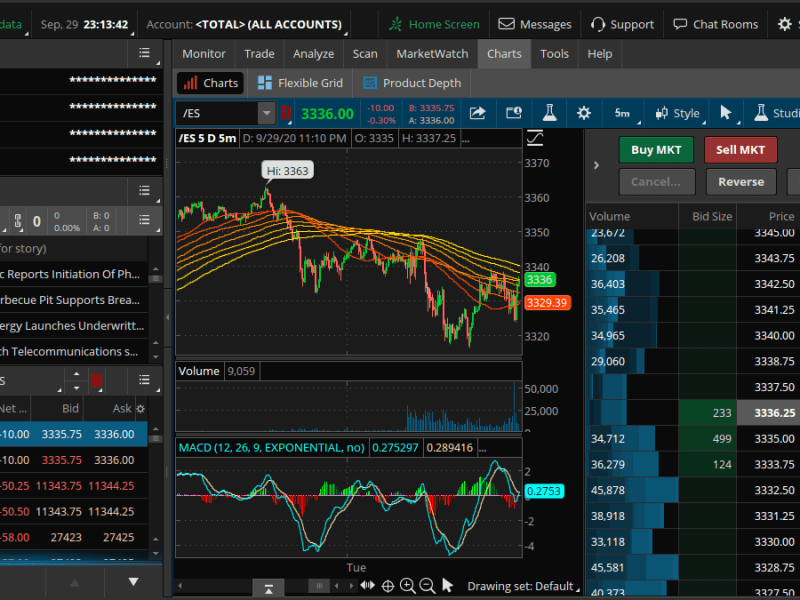
Task: Click the Reverse order button
Action: click(741, 181)
